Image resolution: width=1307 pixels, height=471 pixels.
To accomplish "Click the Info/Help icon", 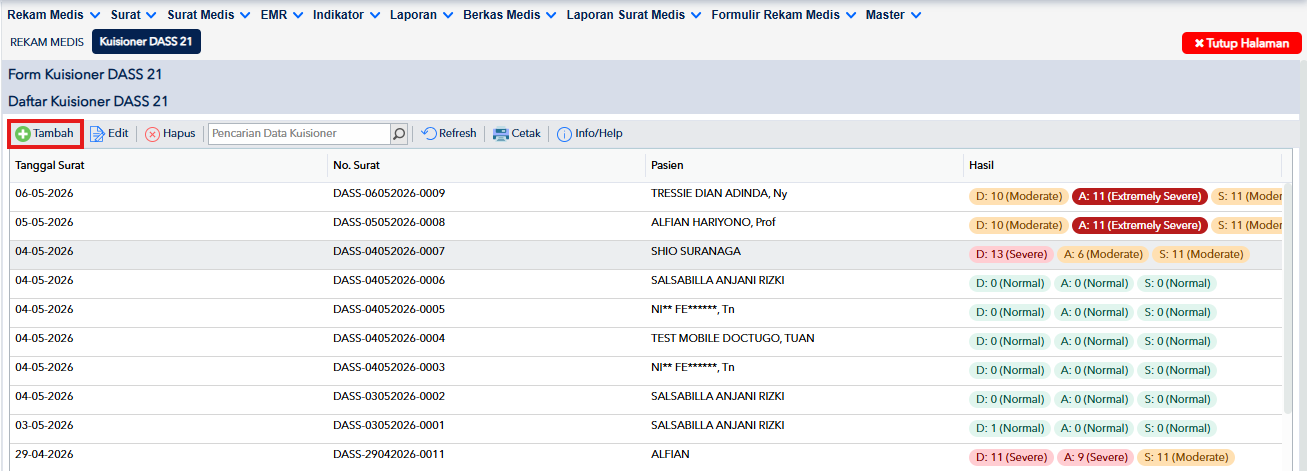I will click(564, 134).
